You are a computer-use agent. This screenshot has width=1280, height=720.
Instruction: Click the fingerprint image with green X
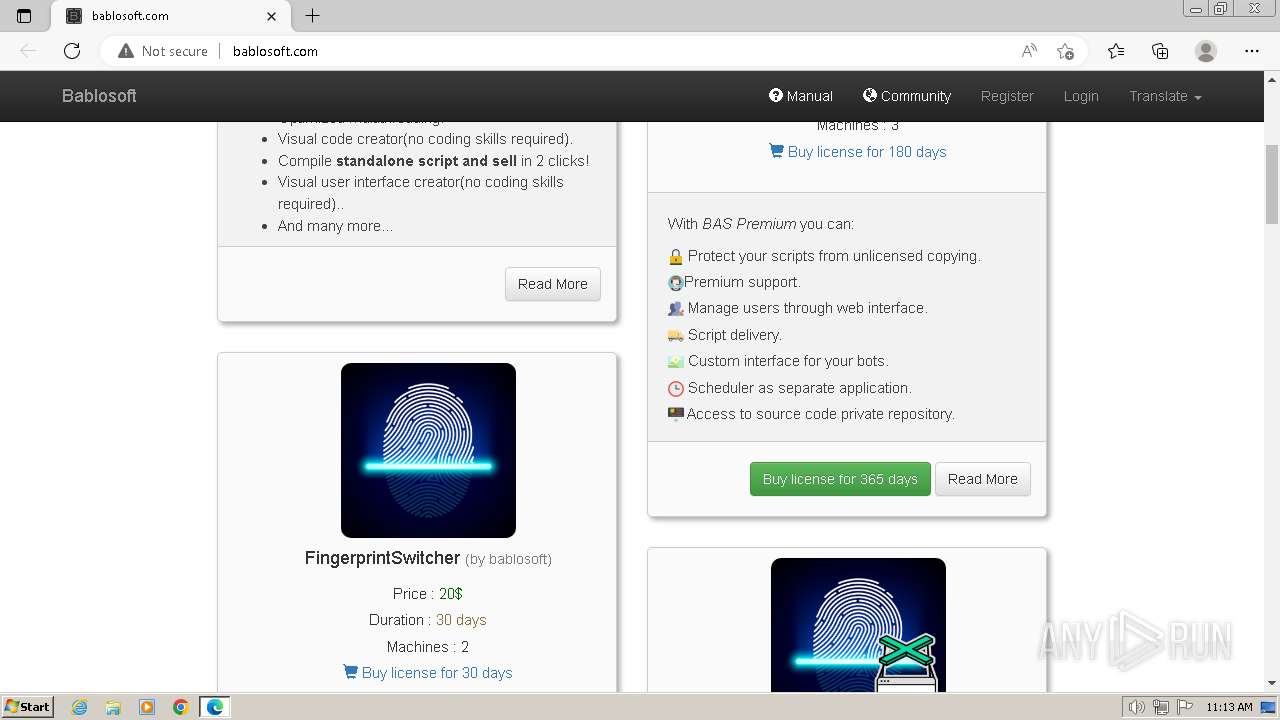point(858,625)
